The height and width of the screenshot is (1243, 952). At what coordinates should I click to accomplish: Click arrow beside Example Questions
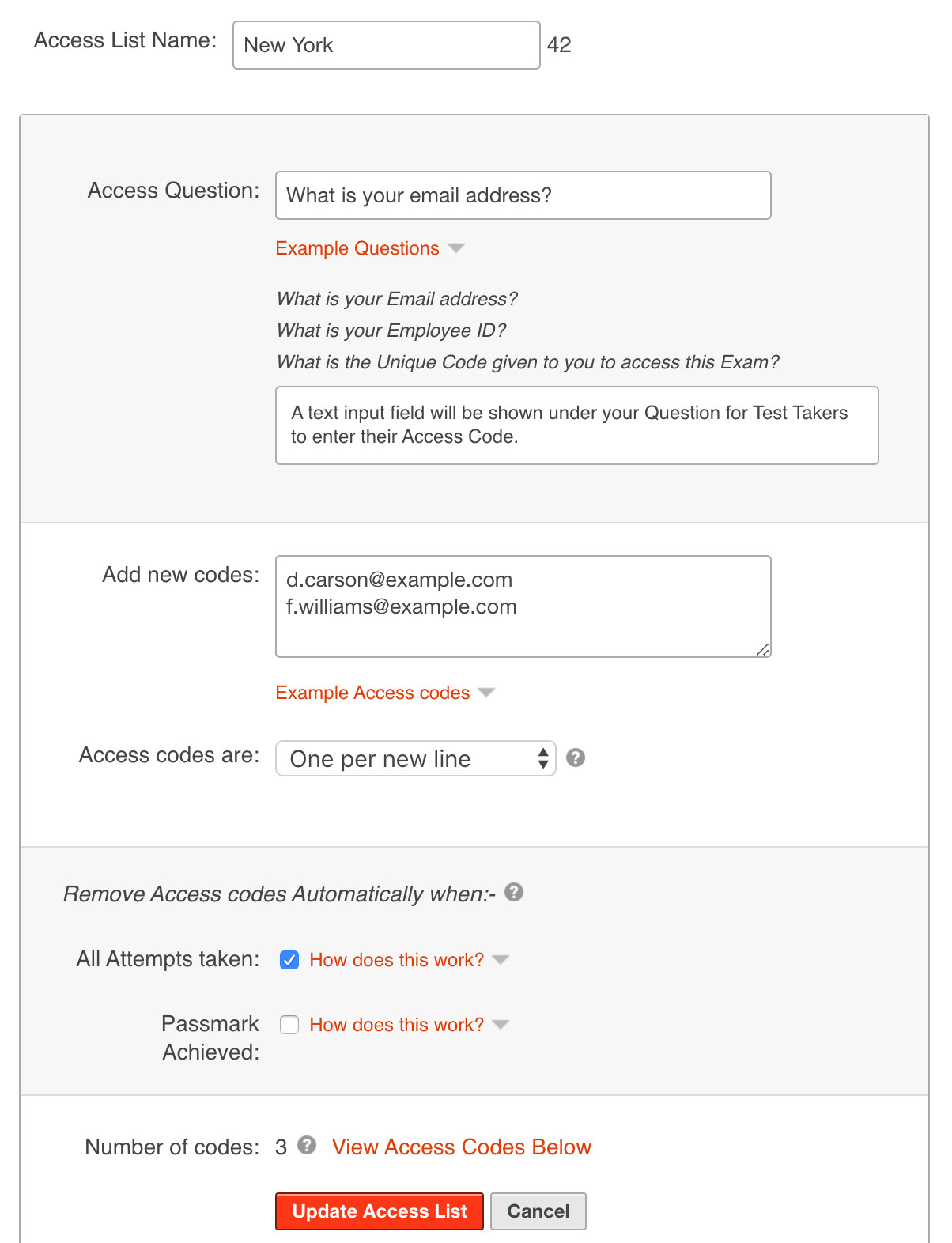456,248
